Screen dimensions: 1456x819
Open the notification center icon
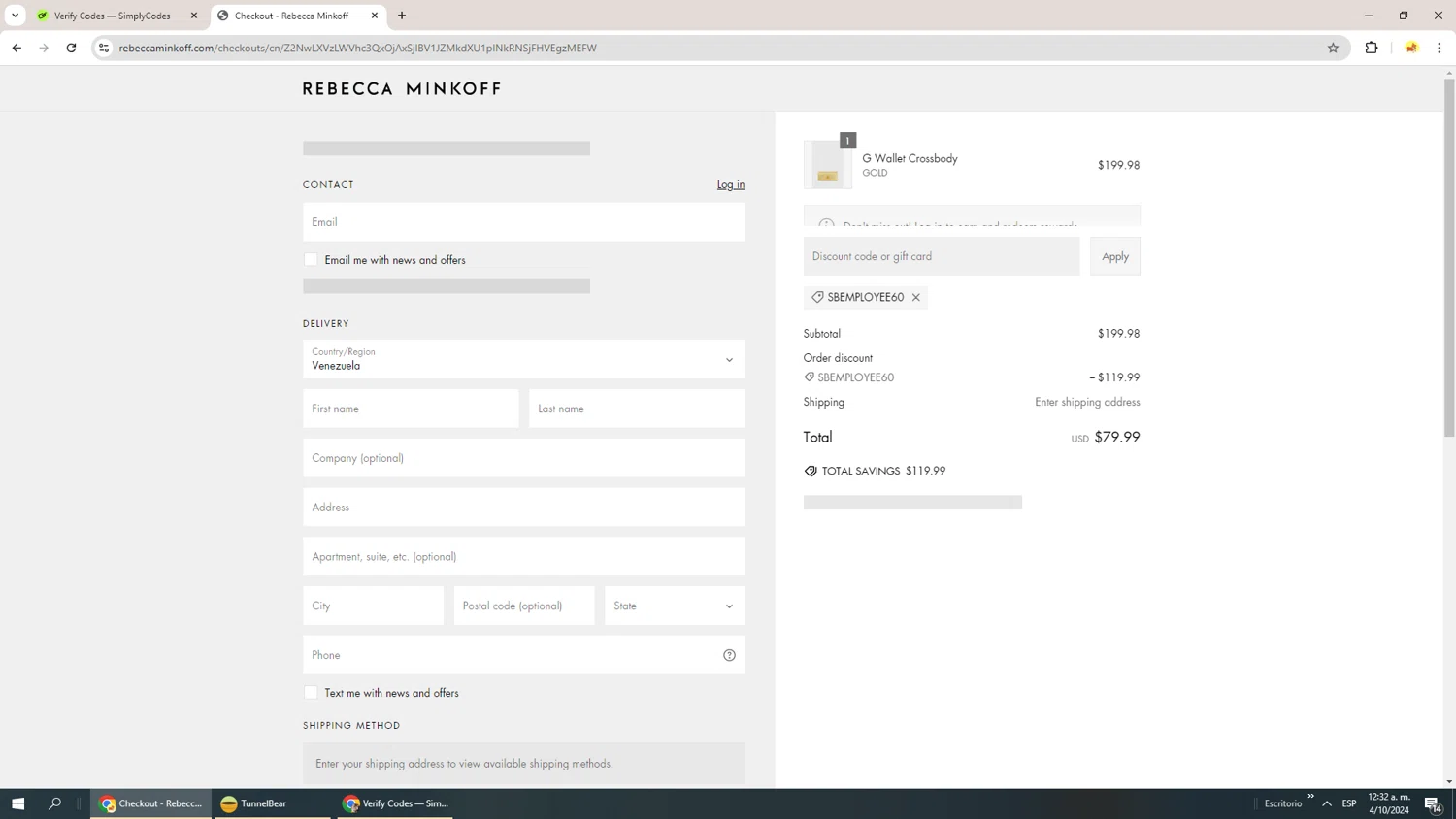1434,803
